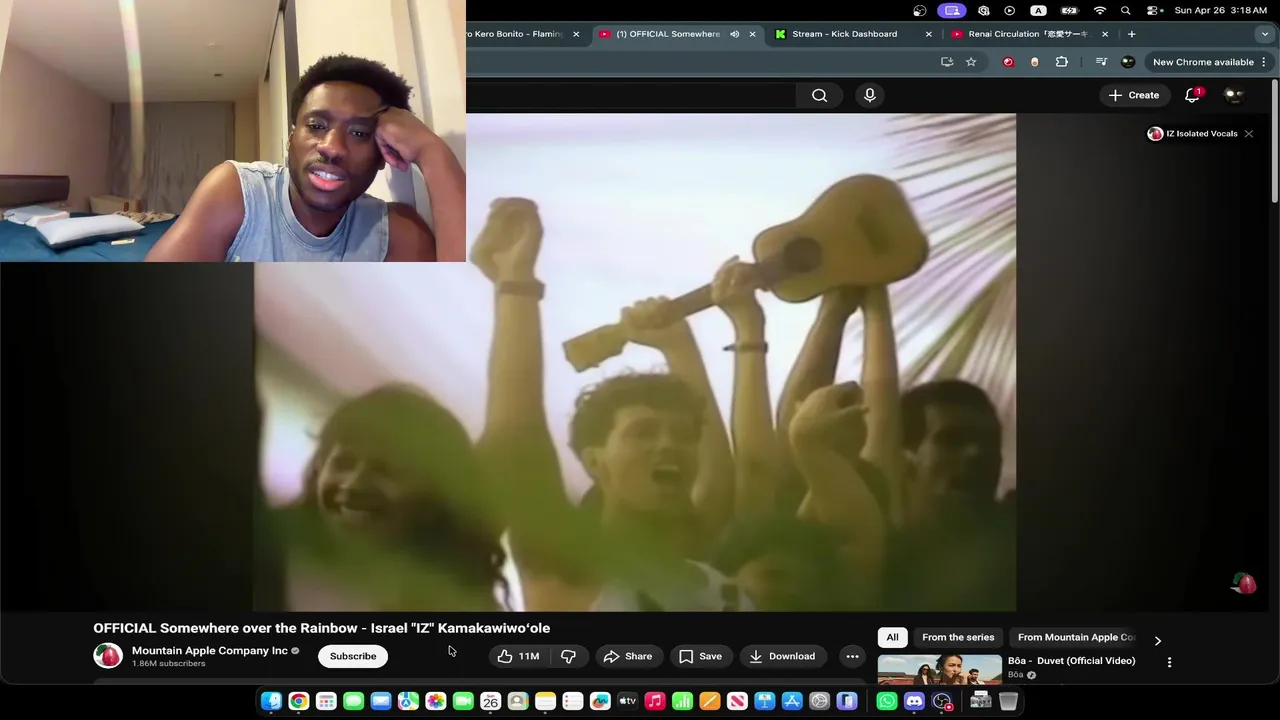Open Discord from the Dock
This screenshot has height=720, width=1280.
click(914, 701)
